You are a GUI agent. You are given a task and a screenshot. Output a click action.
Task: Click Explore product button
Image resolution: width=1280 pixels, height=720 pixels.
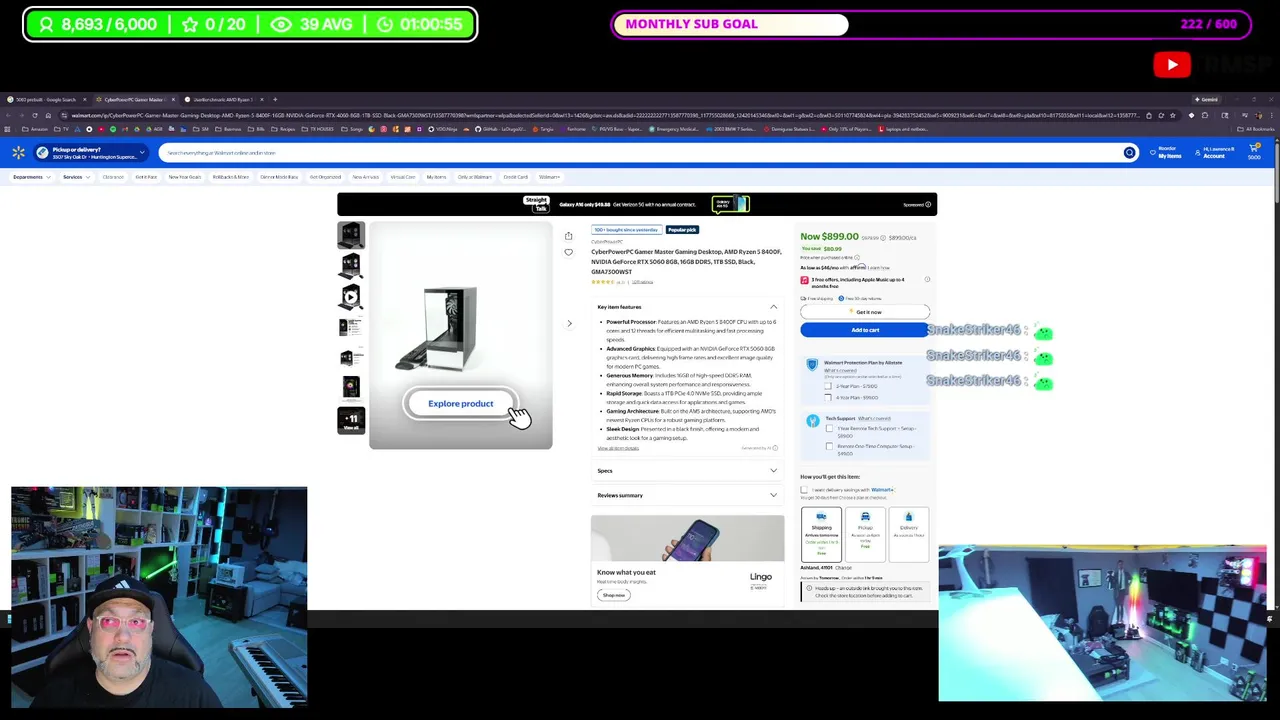[x=460, y=404]
